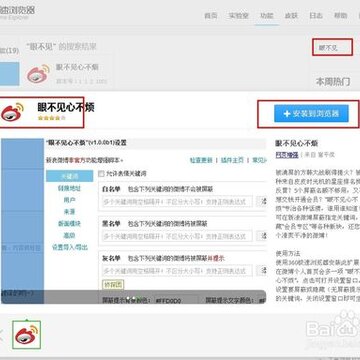Click the 使用方法 heading in the description
The width and height of the screenshot is (360, 360).
point(288,253)
